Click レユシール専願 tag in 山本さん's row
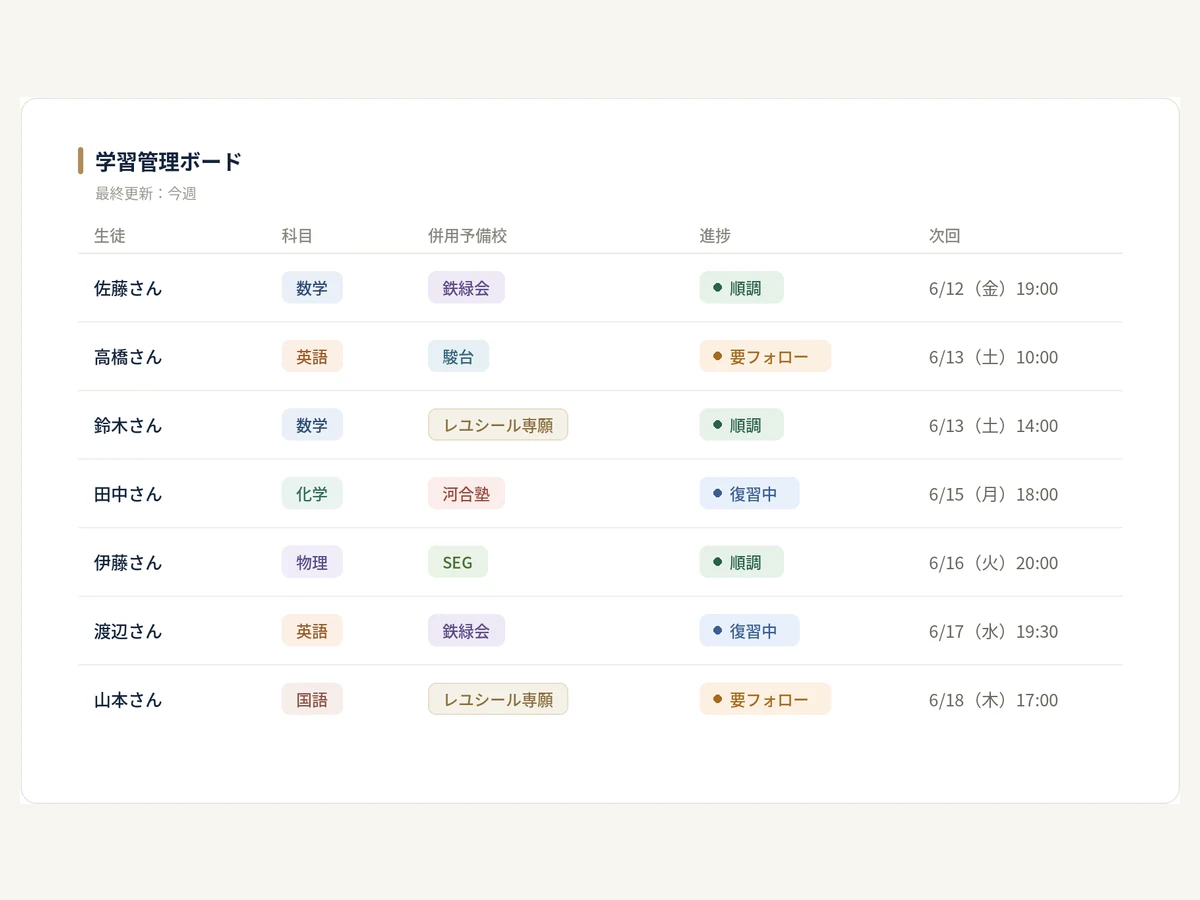 click(498, 700)
